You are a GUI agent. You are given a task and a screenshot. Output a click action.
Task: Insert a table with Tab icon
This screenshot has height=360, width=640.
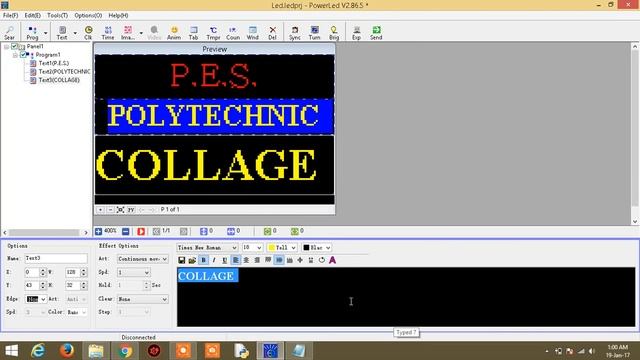[x=193, y=33]
